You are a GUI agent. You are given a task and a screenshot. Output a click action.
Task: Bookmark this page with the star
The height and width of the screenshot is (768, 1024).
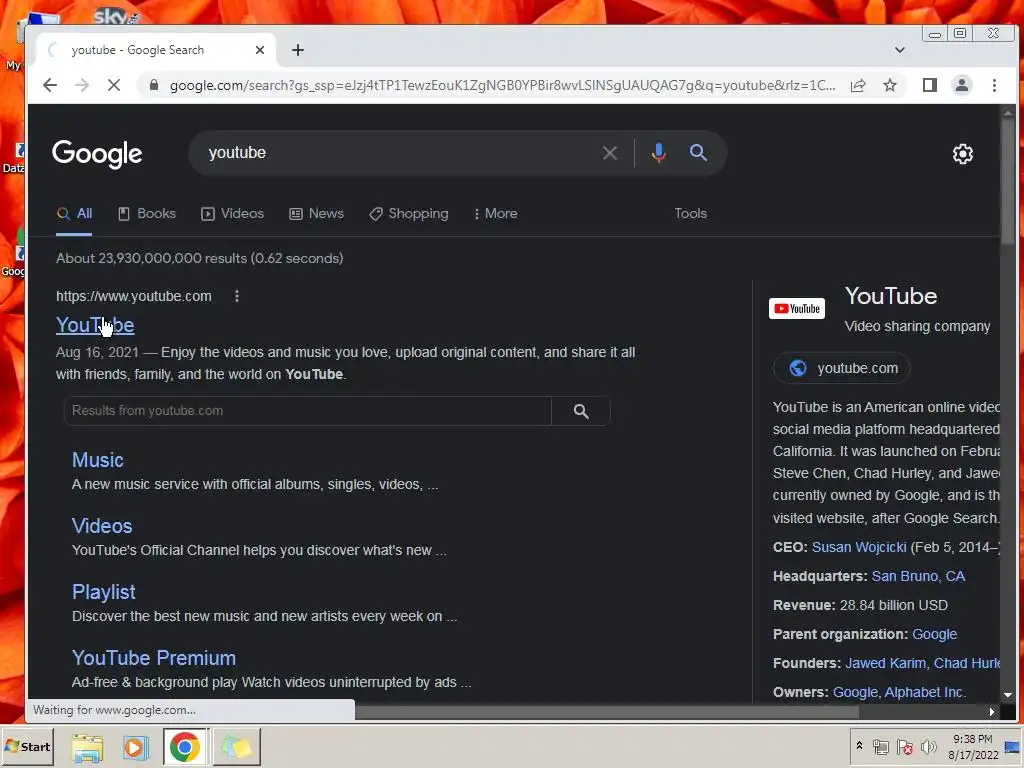pos(890,85)
